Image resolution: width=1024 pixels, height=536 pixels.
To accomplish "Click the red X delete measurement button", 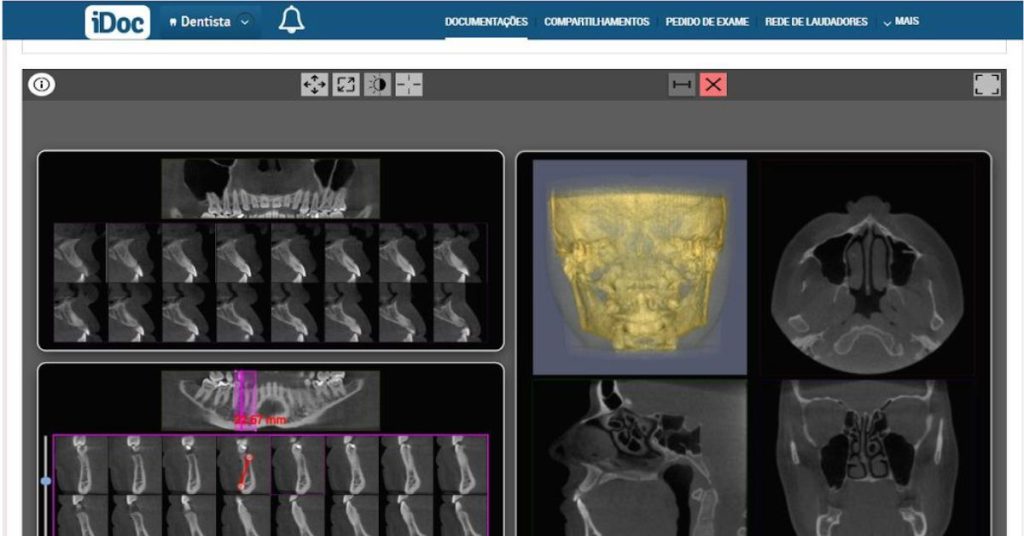I will pos(713,85).
